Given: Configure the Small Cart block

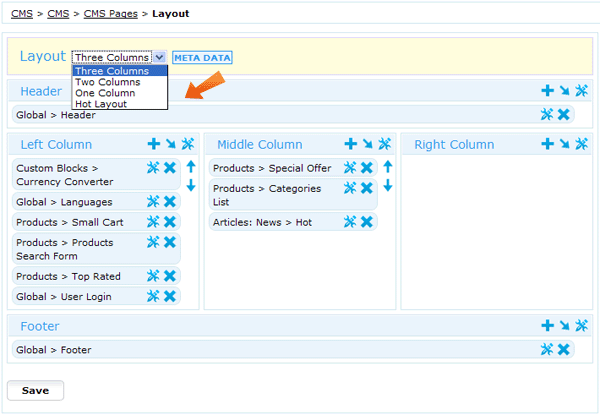Looking at the screenshot, I should (x=153, y=221).
